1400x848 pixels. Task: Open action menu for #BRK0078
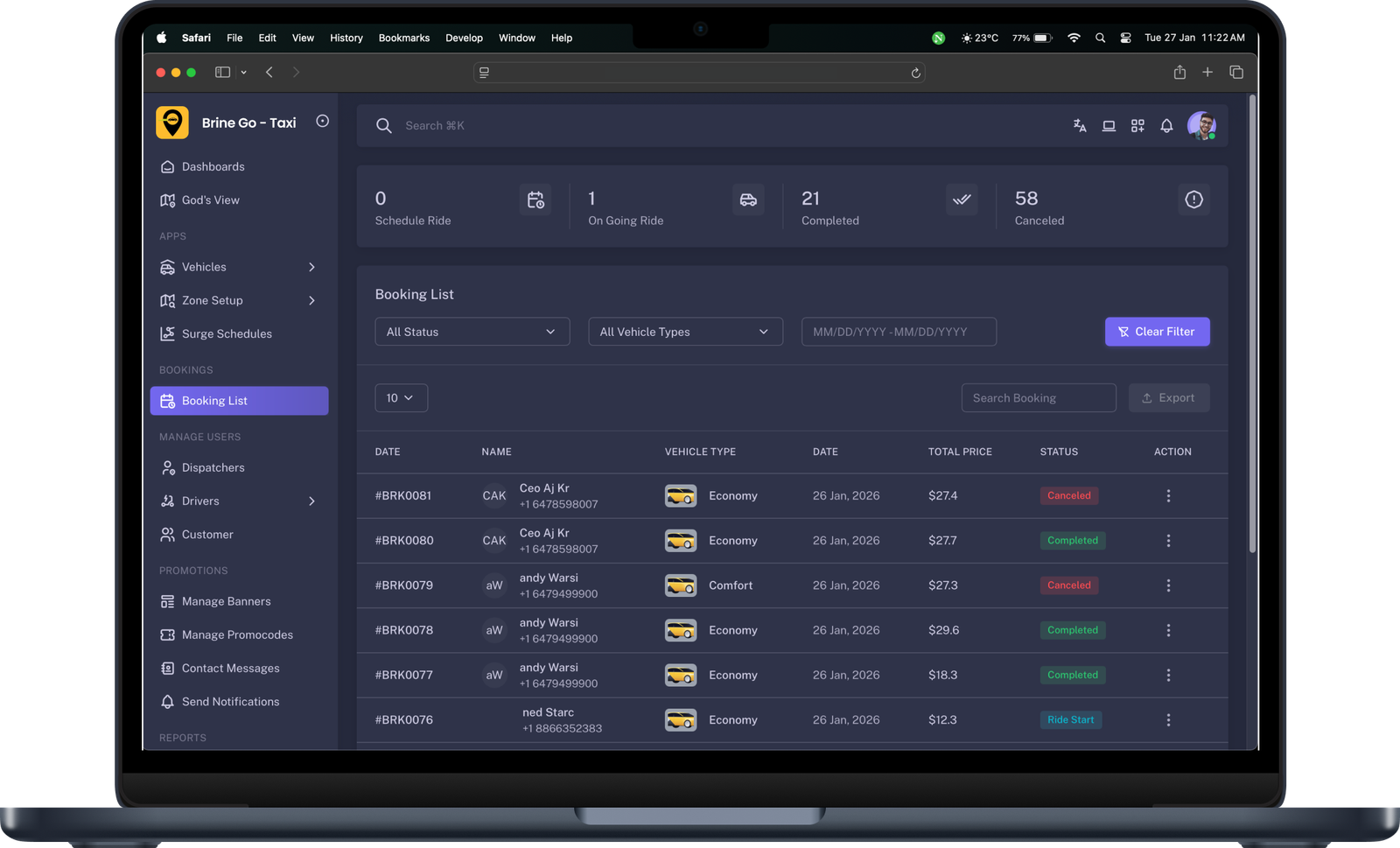(x=1168, y=630)
